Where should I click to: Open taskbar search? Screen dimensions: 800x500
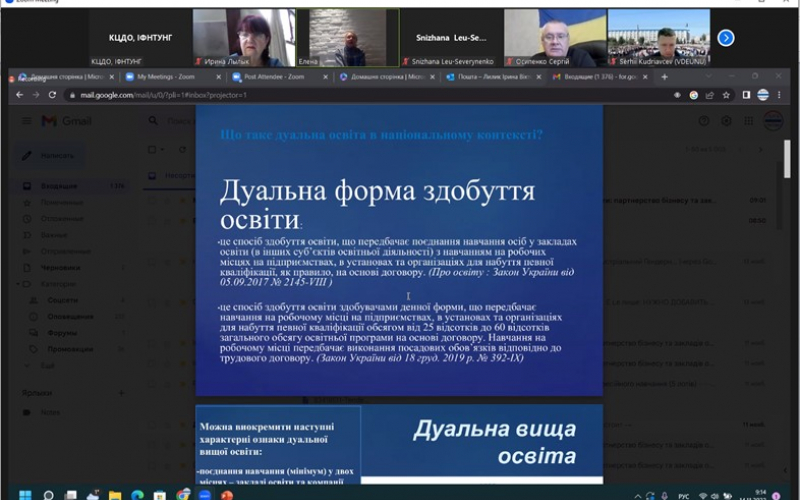click(48, 495)
